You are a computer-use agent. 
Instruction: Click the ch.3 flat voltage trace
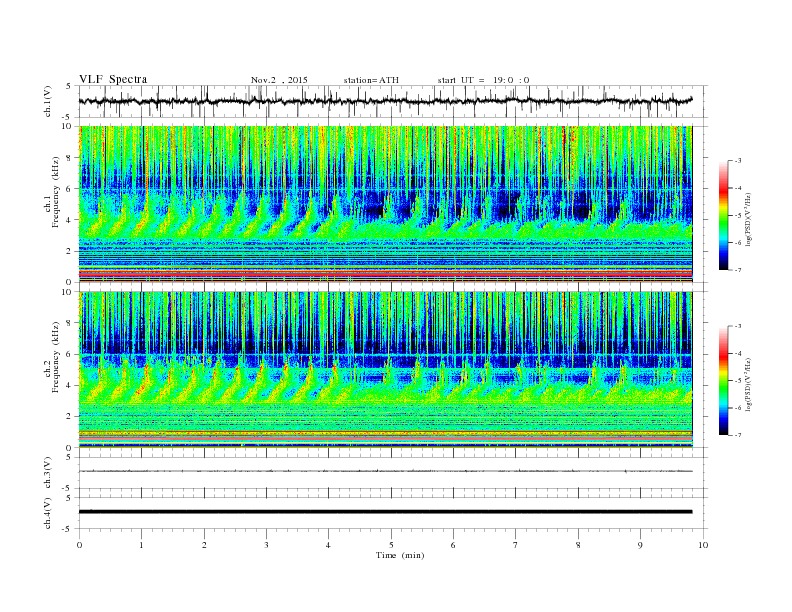coord(385,471)
